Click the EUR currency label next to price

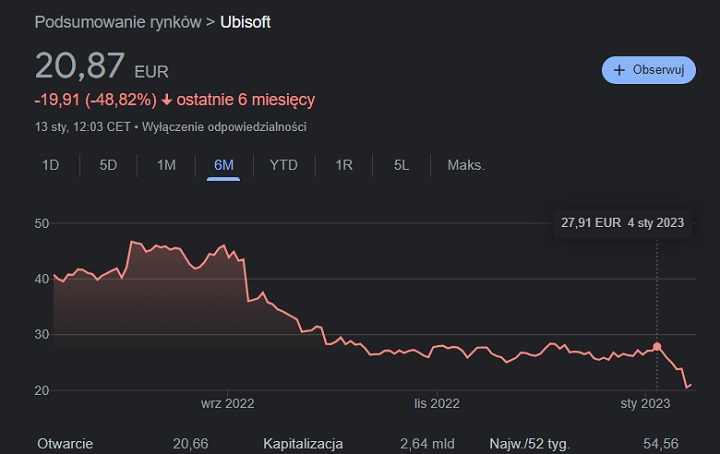tap(152, 72)
